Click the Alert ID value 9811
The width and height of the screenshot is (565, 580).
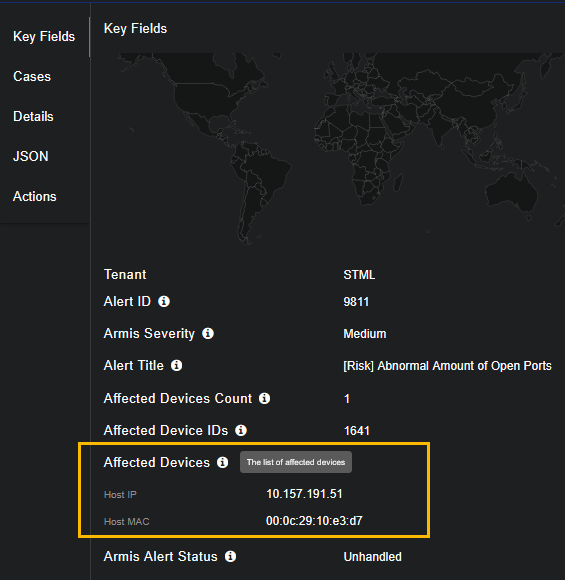tap(356, 302)
